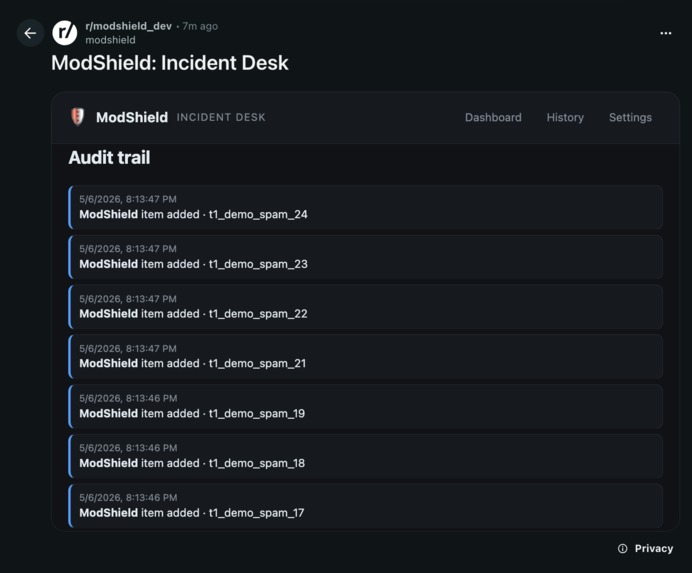The height and width of the screenshot is (573, 692).
Task: Click the back arrow button
Action: click(x=30, y=33)
